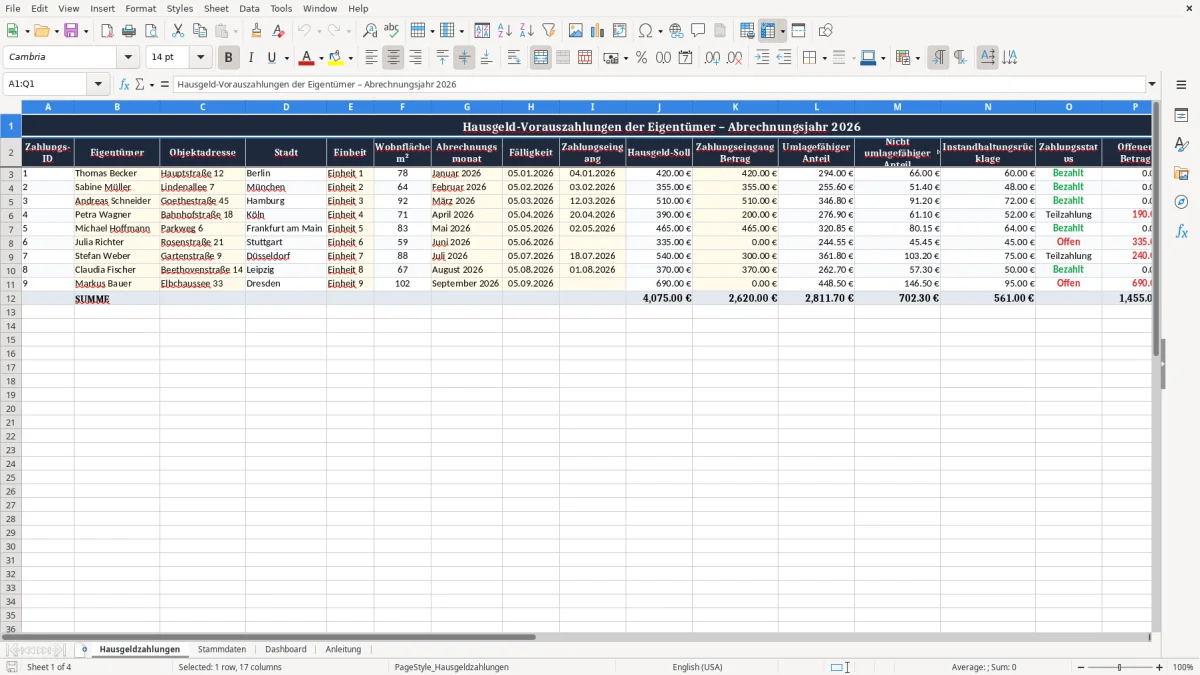This screenshot has height=675, width=1200.
Task: Toggle Align Left
Action: [372, 58]
